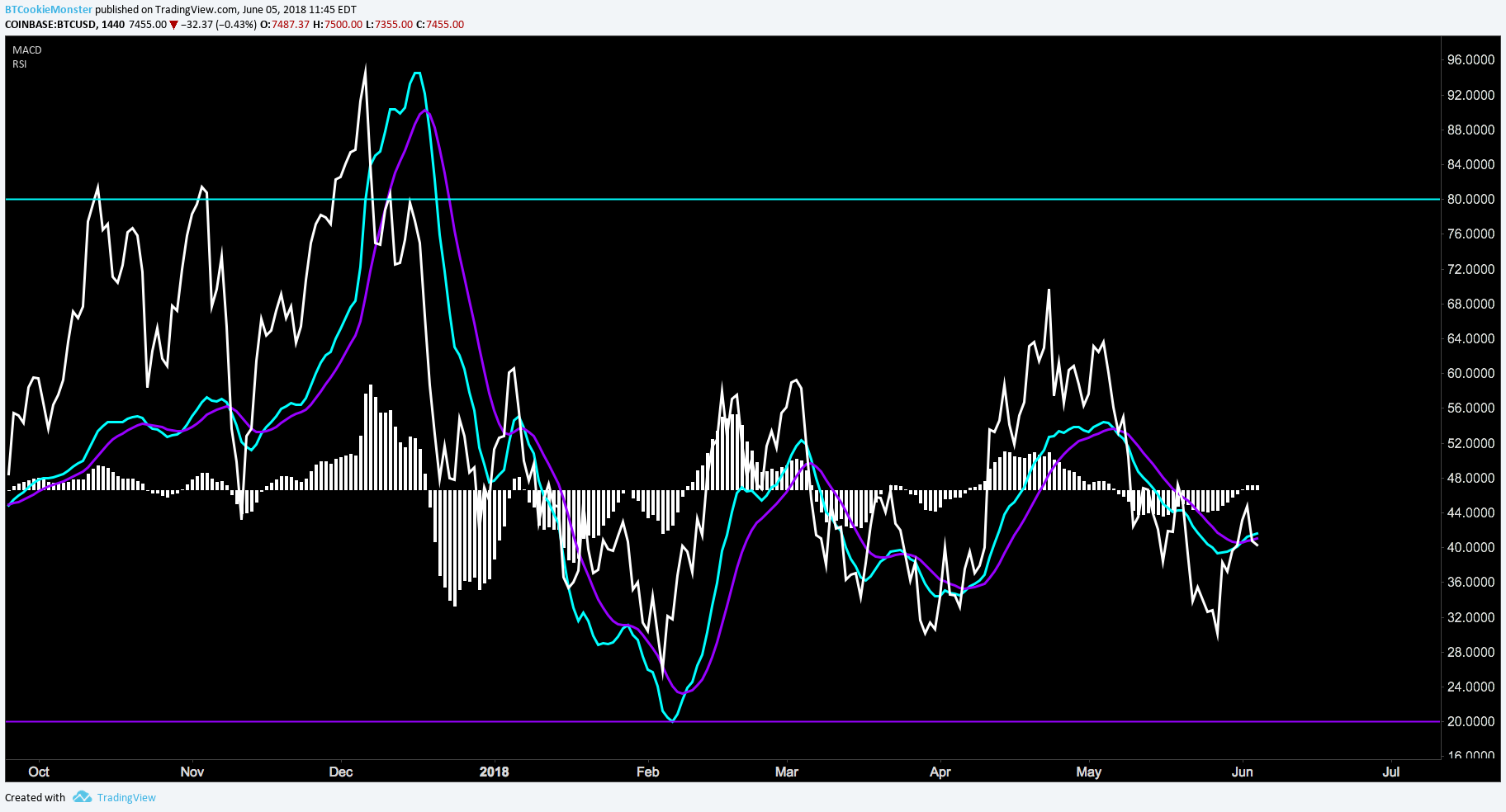
Task: Click the high price H:7500.00 value
Action: (338, 24)
